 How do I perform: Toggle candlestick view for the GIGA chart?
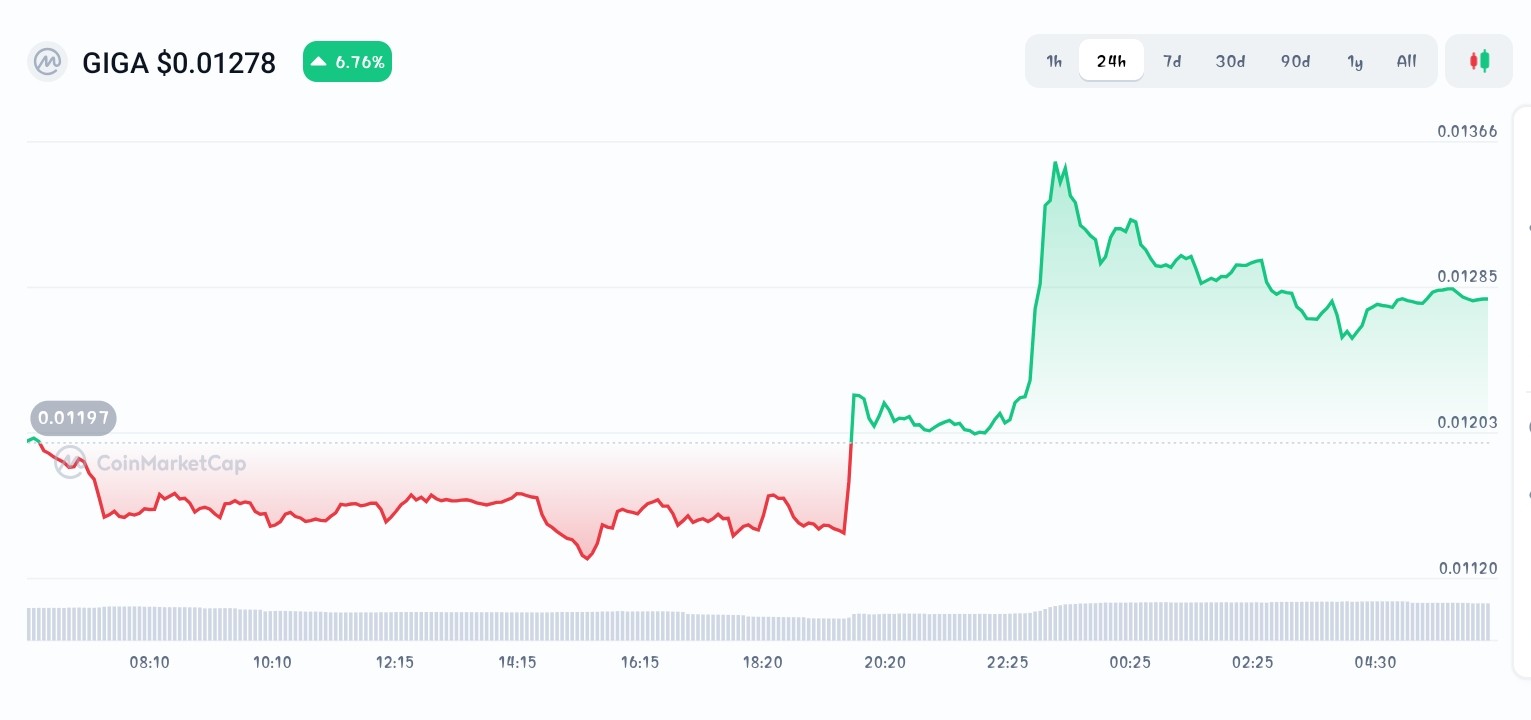pos(1478,61)
